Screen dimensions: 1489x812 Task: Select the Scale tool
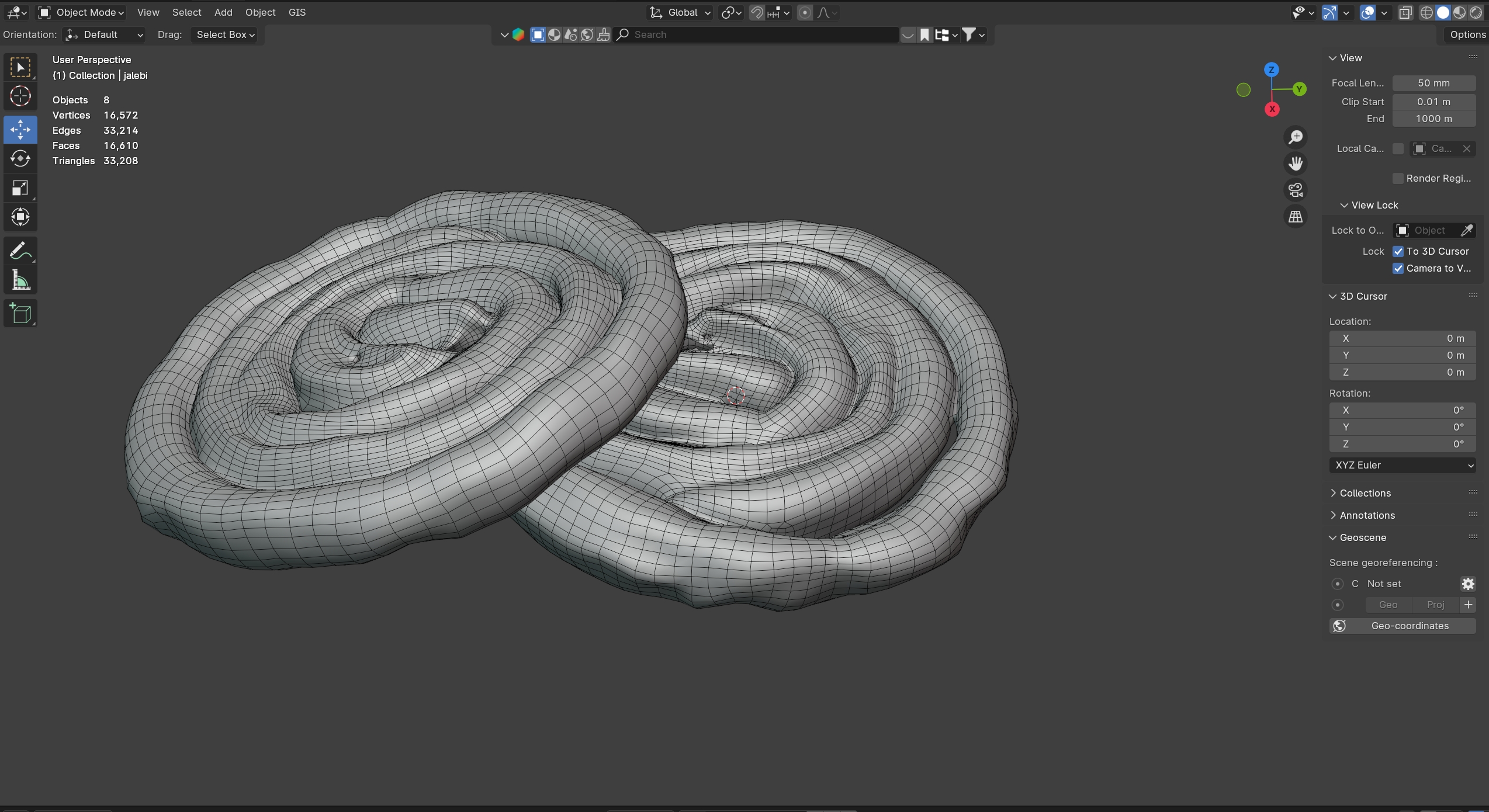tap(20, 188)
